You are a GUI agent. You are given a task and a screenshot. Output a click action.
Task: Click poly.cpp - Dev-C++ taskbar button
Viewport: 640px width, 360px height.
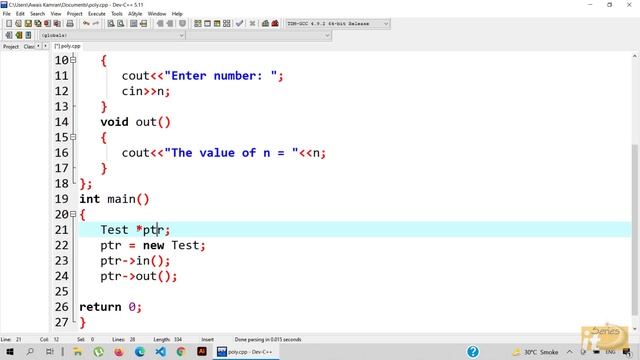tap(246, 351)
